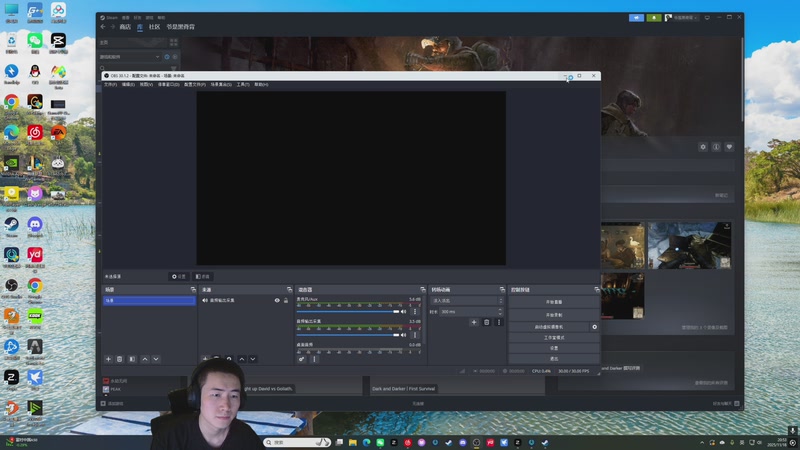Open source Properties button above docks
The width and height of the screenshot is (800, 450).
[179, 277]
